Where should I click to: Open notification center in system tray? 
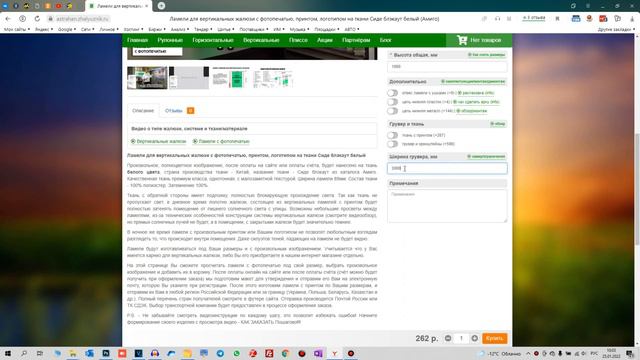[630, 353]
